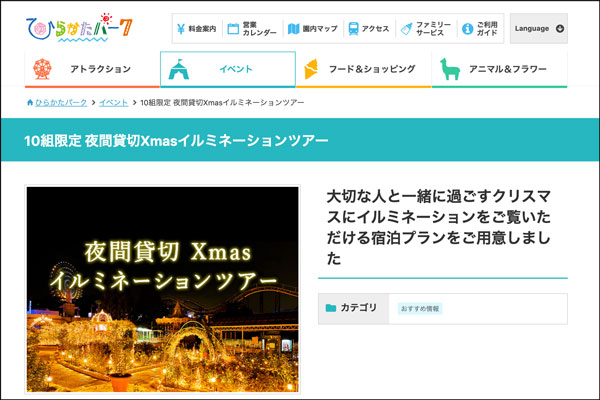Viewport: 600px width, 400px height.
Task: Click the ひらかたパーク logo
Action: tap(79, 28)
